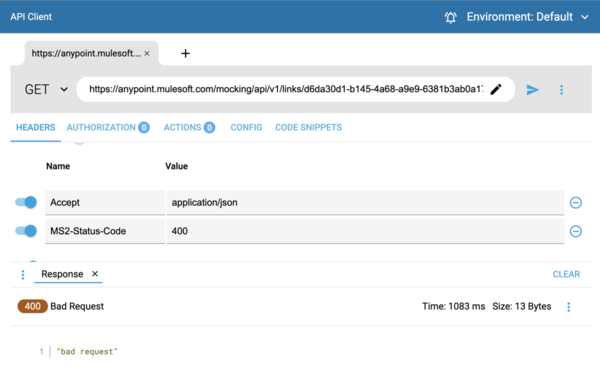Click the pencil edit URL icon

coord(496,89)
